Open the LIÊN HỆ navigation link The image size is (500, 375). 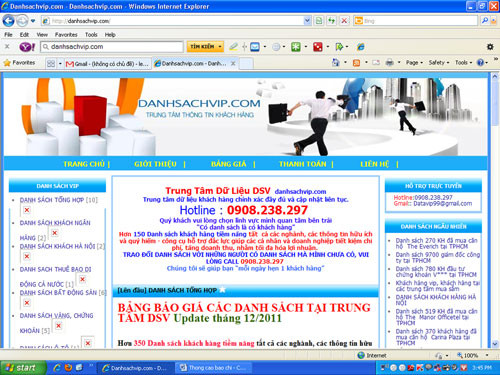click(x=375, y=164)
